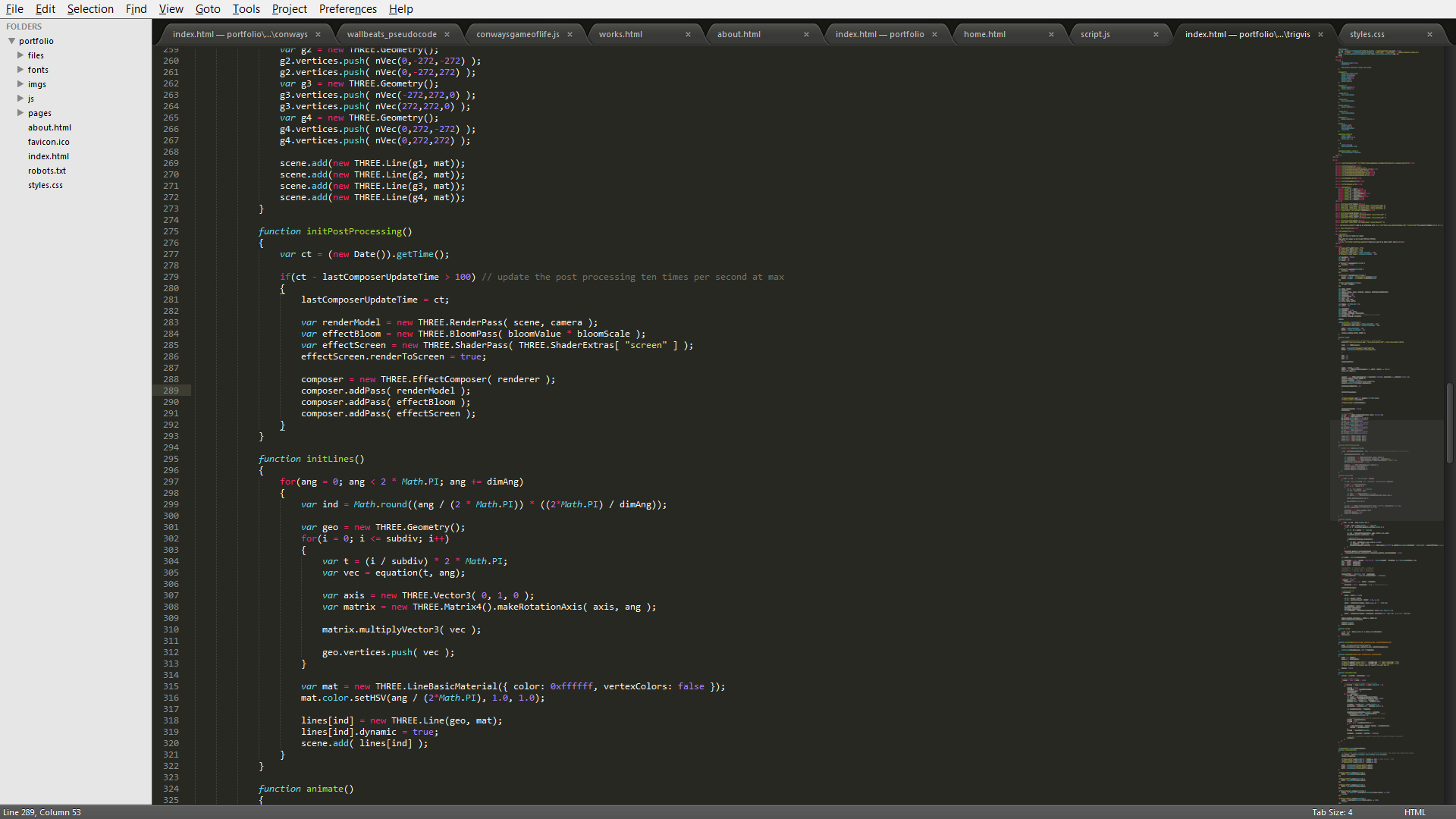Switch to the conways index.html tab
The width and height of the screenshot is (1456, 819).
click(240, 34)
